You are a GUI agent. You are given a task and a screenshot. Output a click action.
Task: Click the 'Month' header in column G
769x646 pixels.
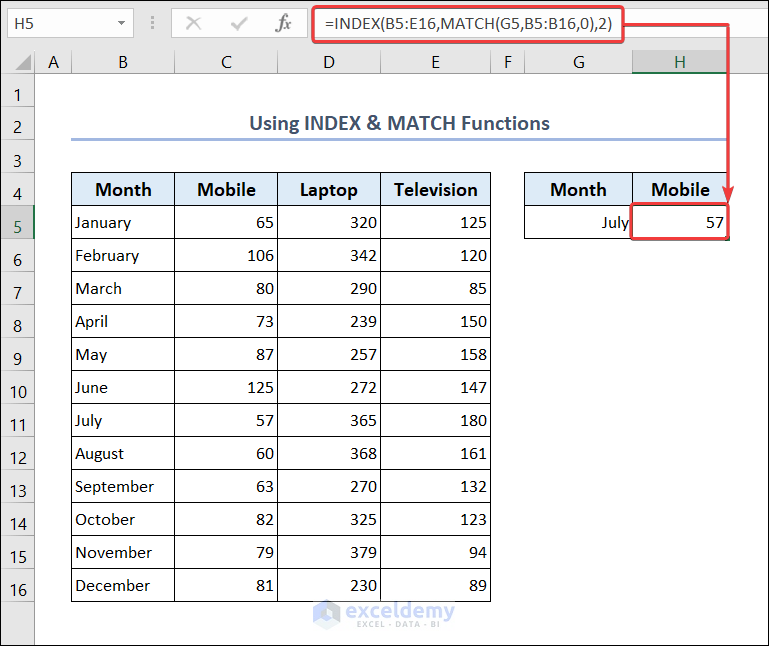578,189
